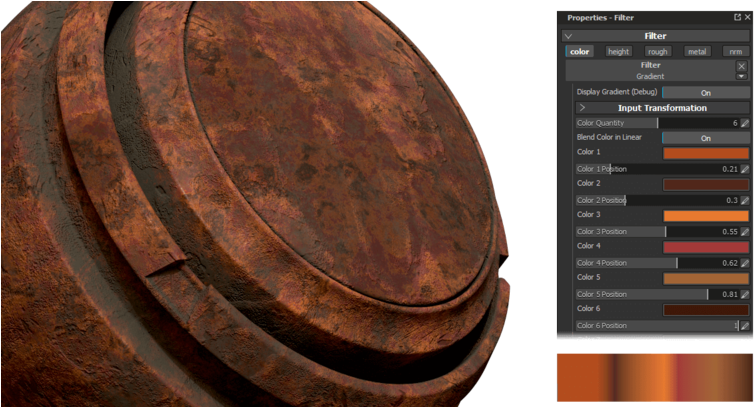
Task: Open the Color 1 swatch
Action: [x=706, y=153]
